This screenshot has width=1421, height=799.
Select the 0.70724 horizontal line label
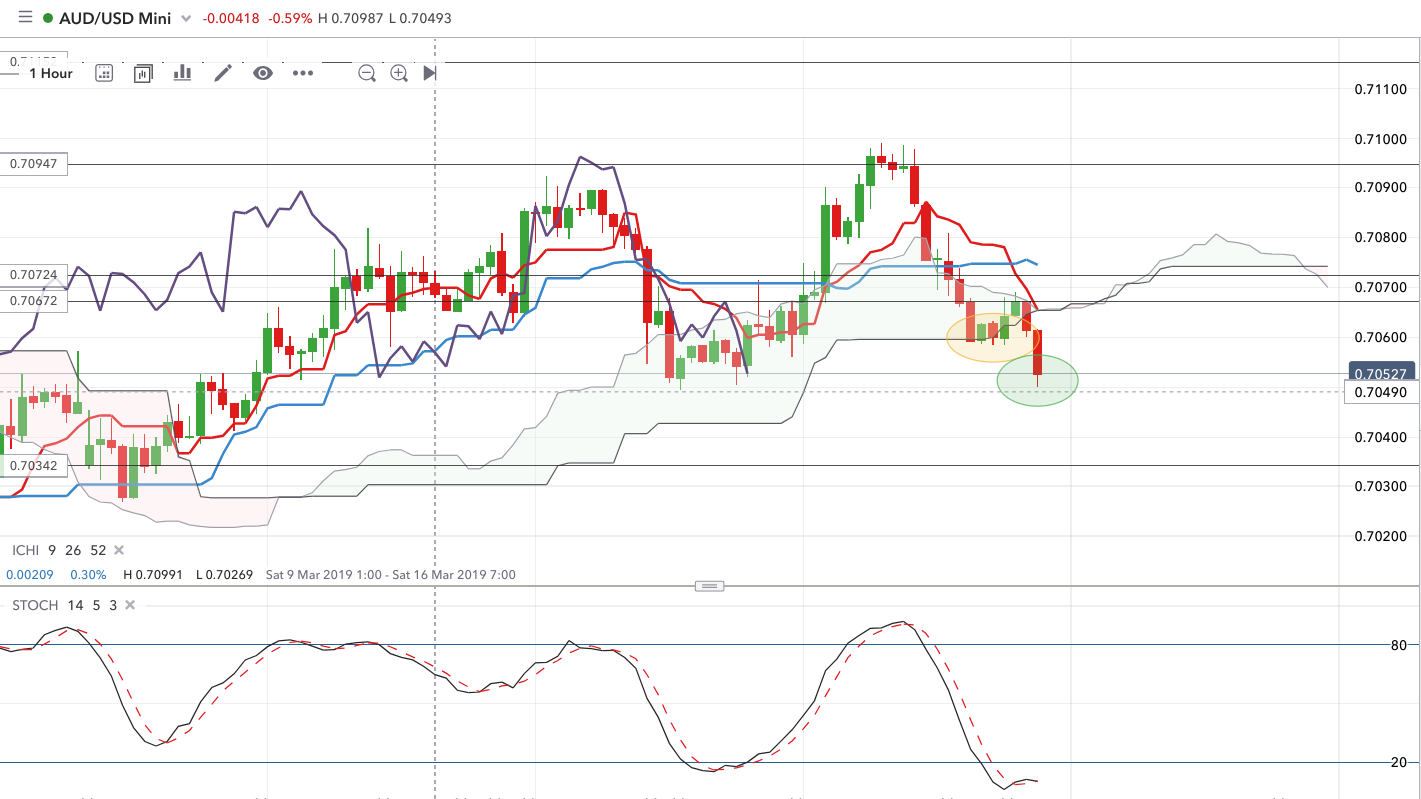pyautogui.click(x=34, y=274)
